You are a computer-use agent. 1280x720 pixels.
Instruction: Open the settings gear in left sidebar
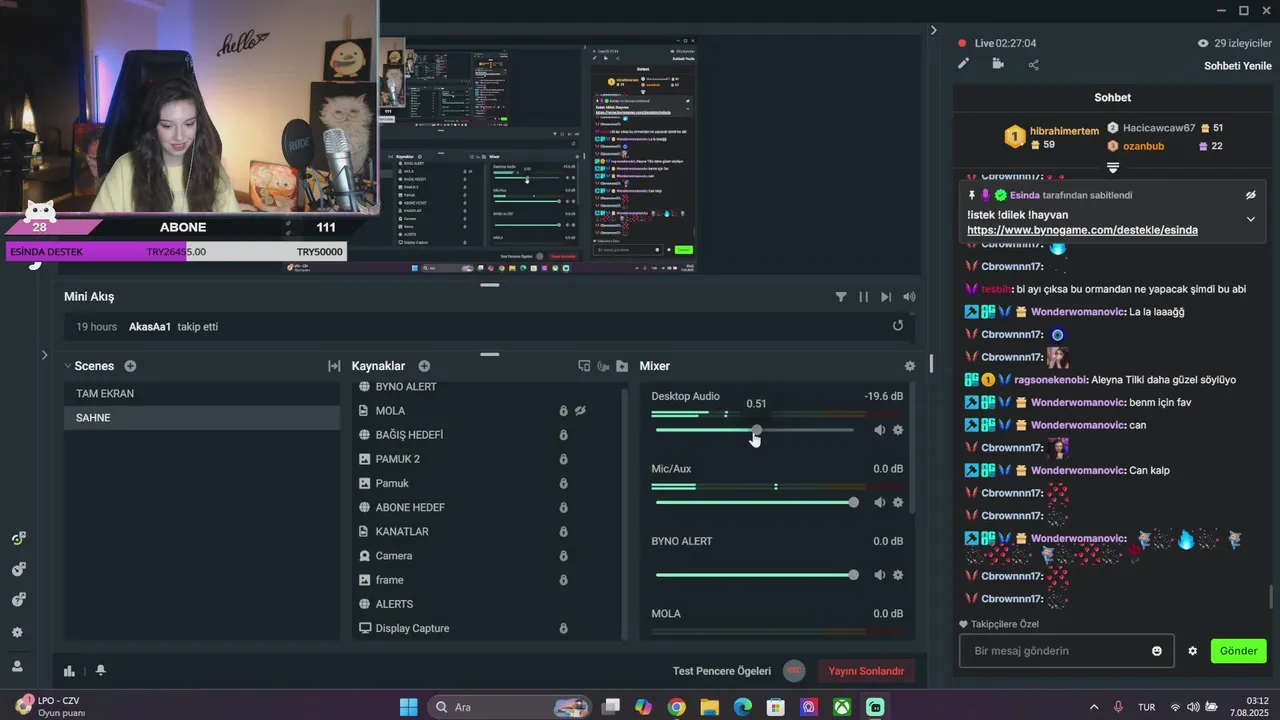tap(17, 633)
